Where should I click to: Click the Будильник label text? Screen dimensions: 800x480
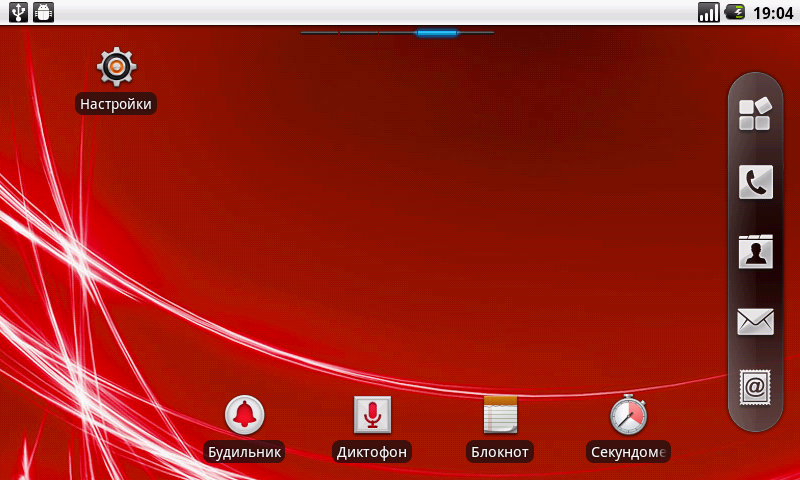244,451
